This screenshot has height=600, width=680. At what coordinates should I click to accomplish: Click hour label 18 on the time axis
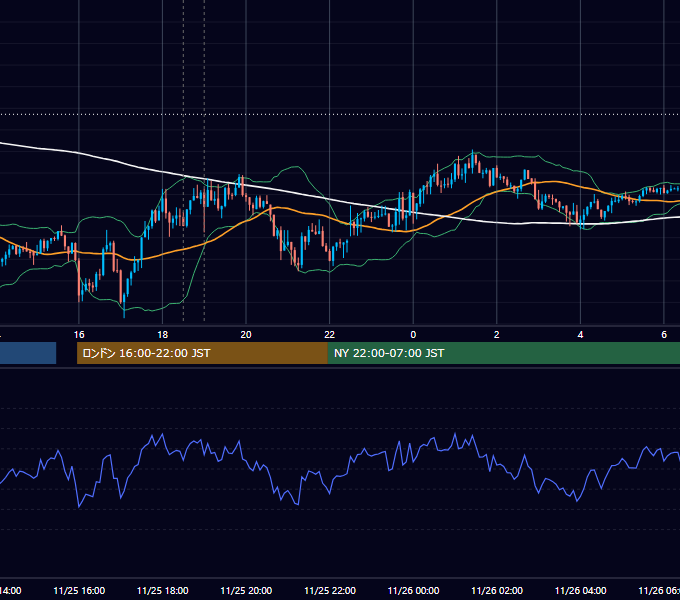162,335
